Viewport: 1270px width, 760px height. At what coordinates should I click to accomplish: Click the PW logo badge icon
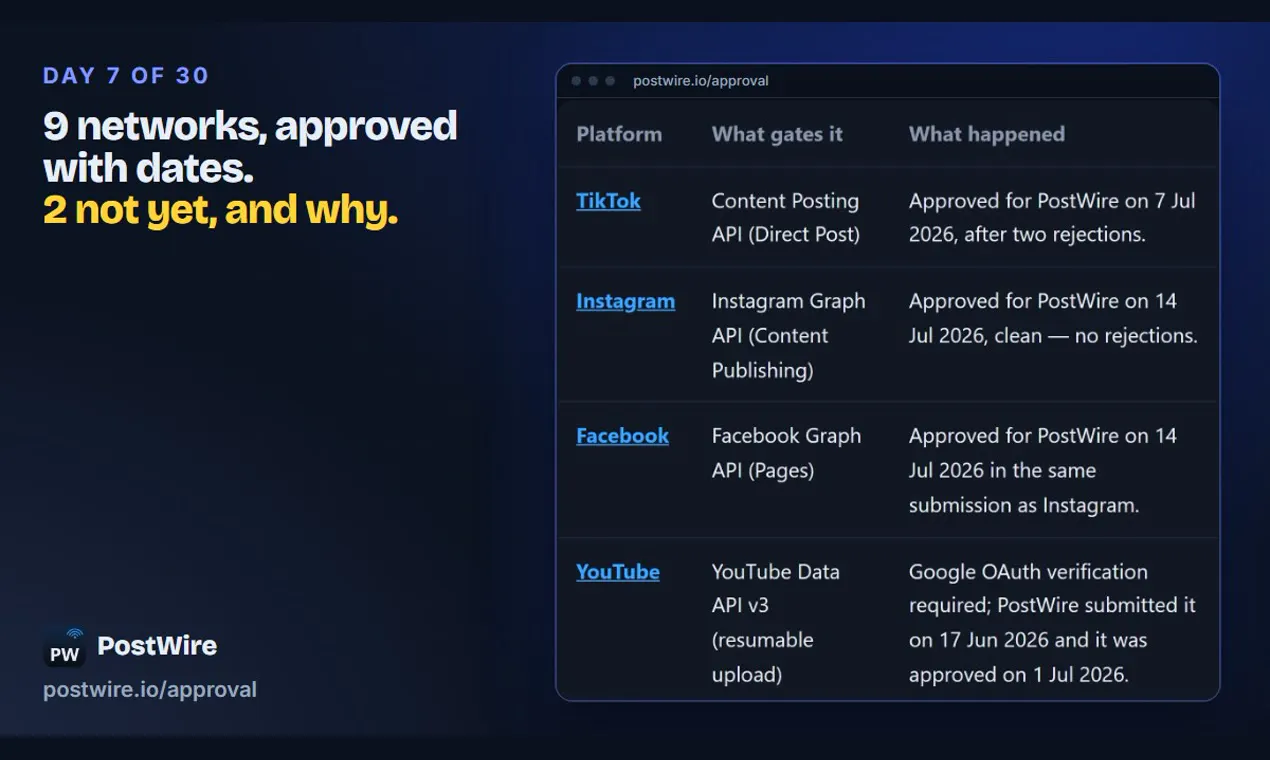point(65,648)
